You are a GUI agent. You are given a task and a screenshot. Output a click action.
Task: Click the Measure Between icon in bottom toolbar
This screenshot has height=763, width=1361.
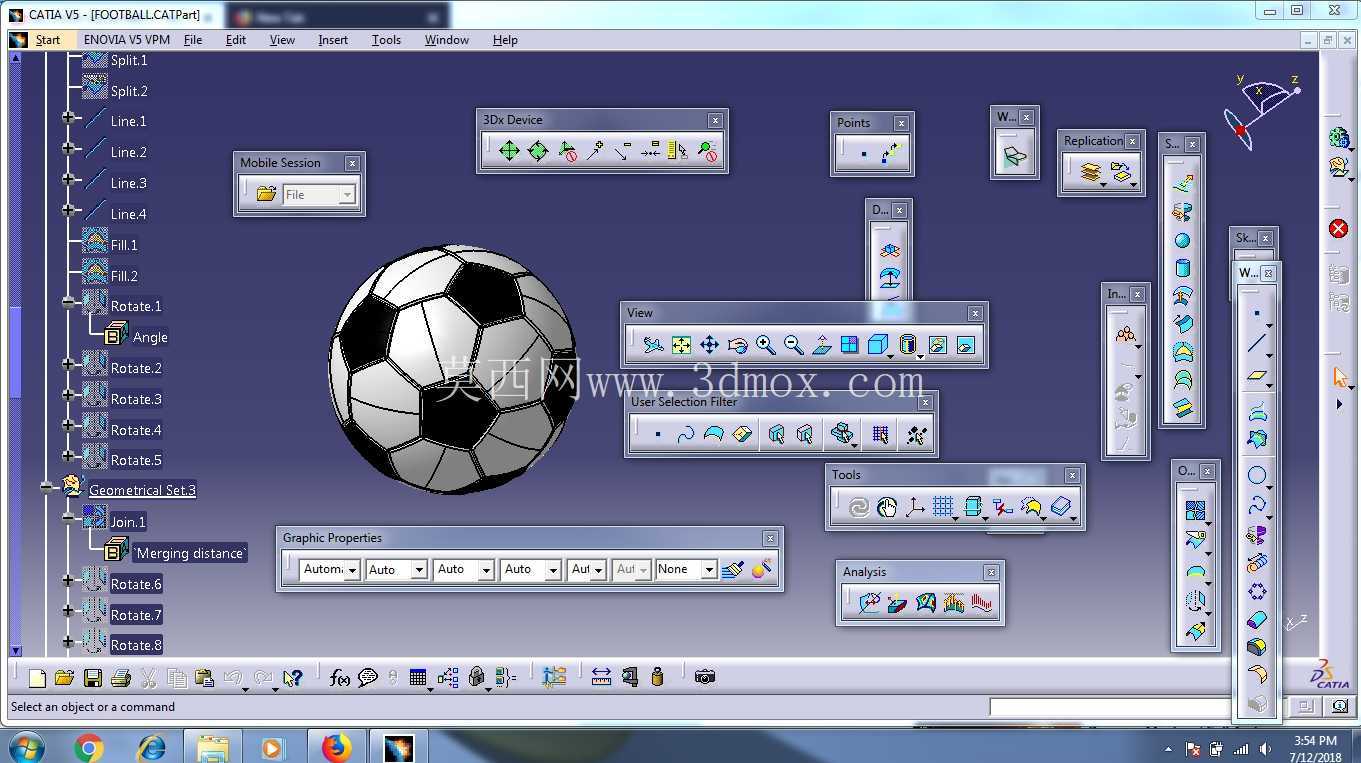[x=601, y=677]
